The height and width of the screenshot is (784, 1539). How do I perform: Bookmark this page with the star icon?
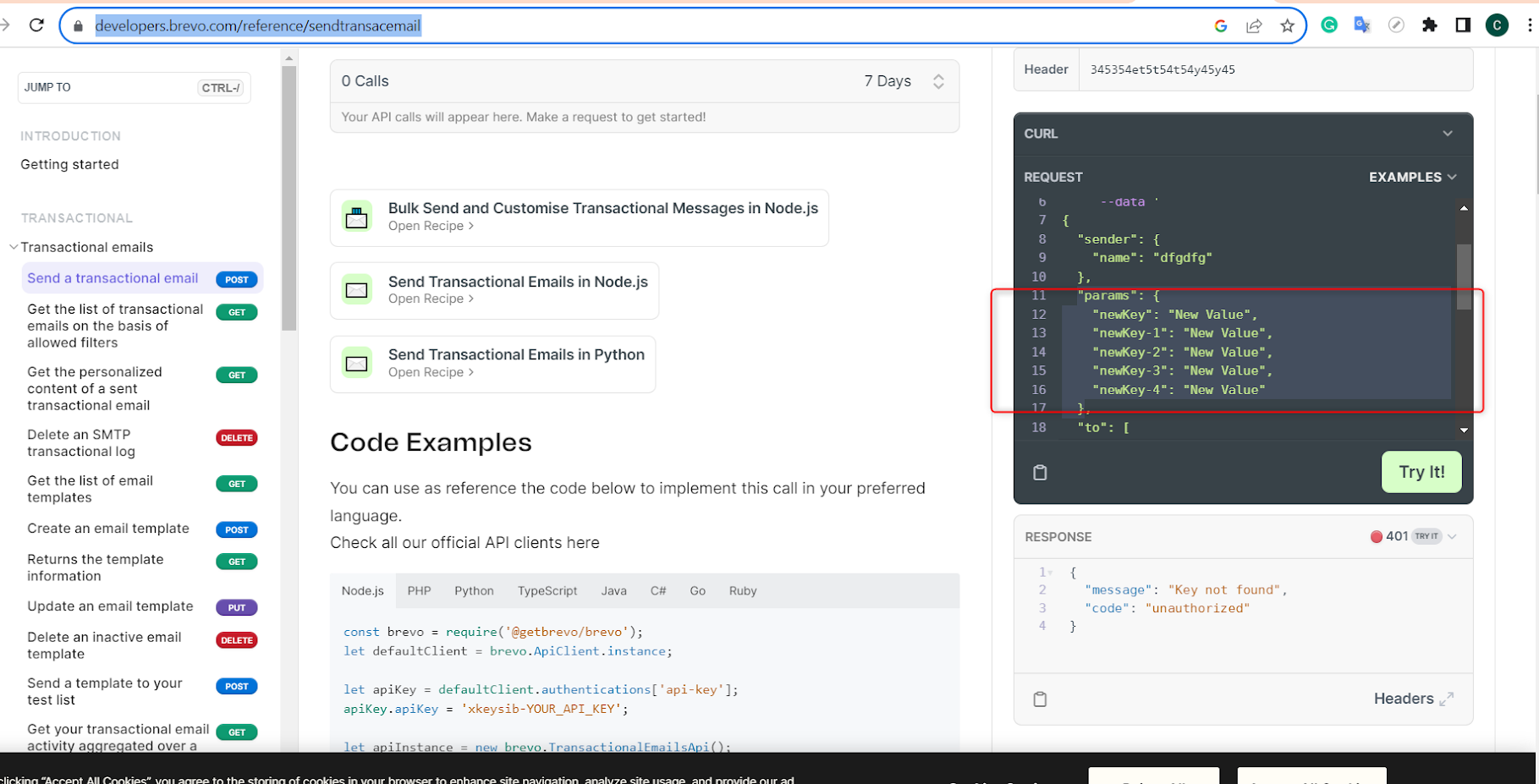[x=1287, y=26]
